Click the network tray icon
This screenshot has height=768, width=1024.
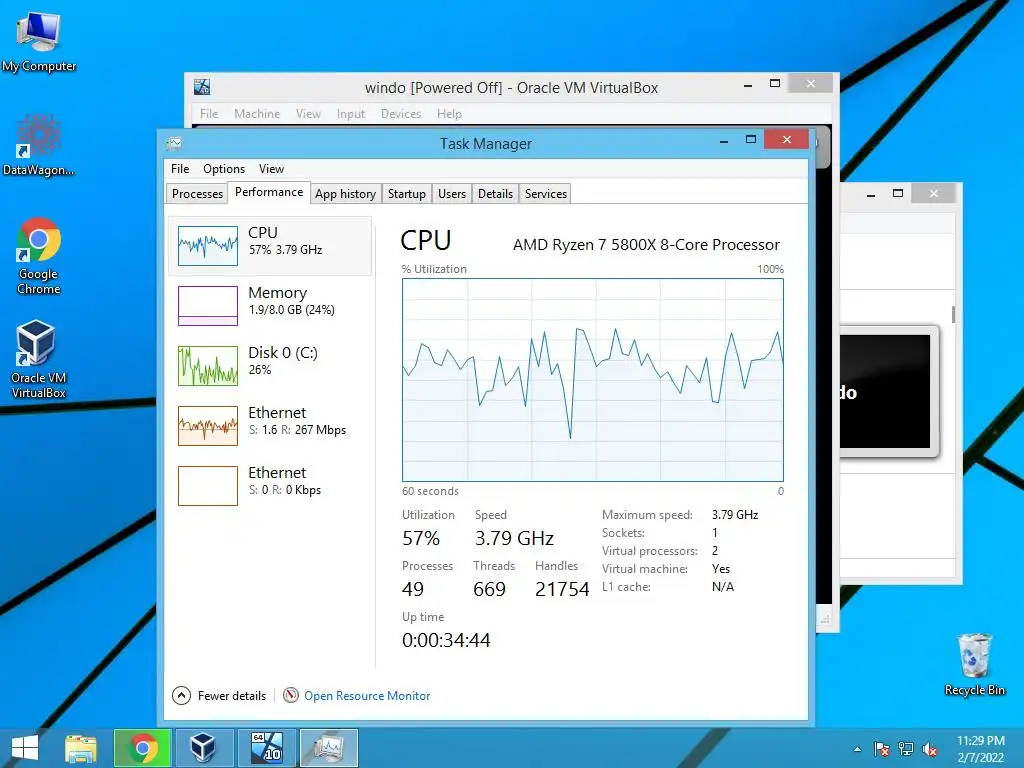tap(906, 749)
